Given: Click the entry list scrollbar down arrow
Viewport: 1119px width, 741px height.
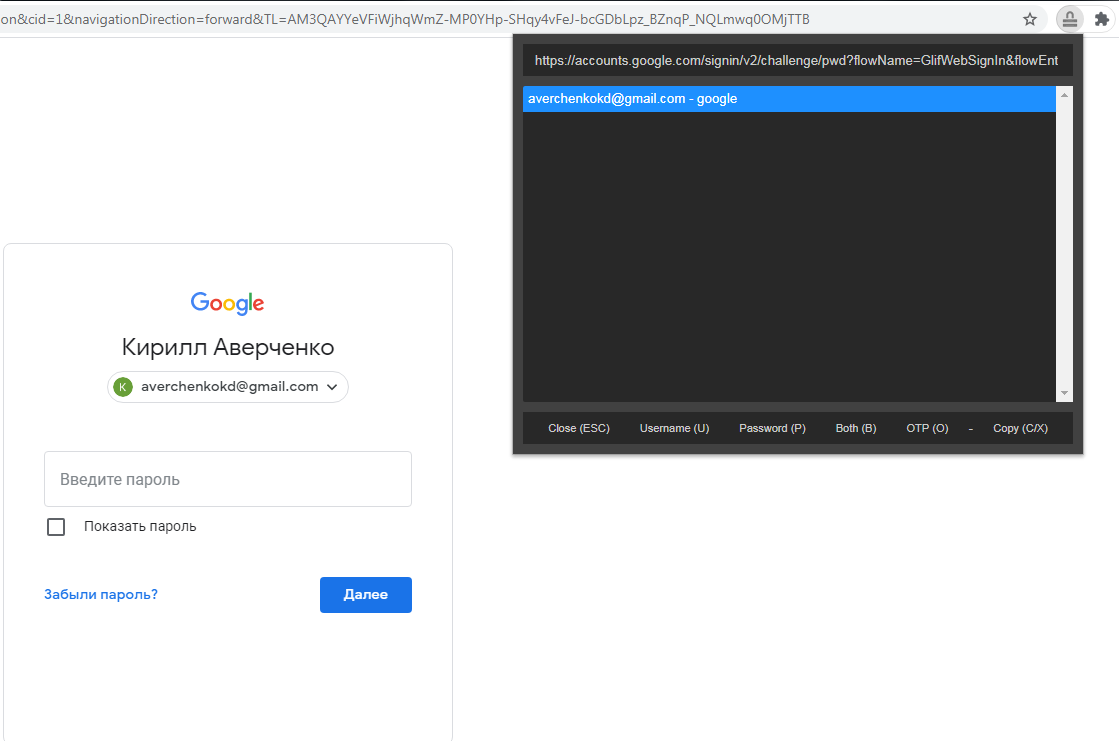Looking at the screenshot, I should (x=1064, y=393).
